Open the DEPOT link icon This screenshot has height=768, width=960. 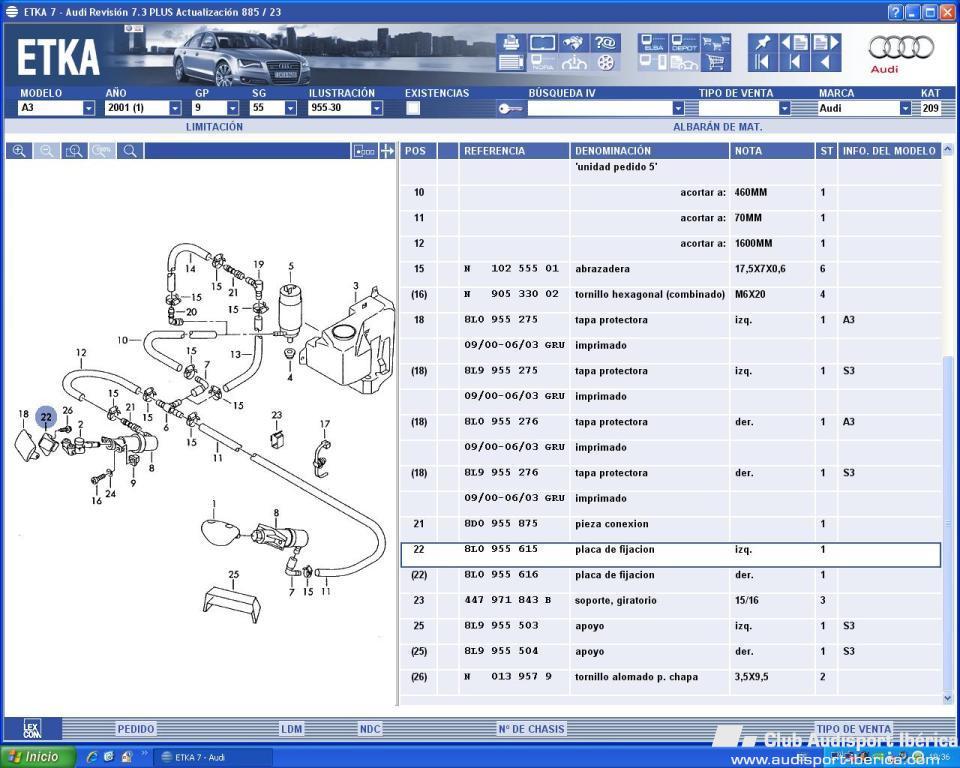(x=684, y=42)
